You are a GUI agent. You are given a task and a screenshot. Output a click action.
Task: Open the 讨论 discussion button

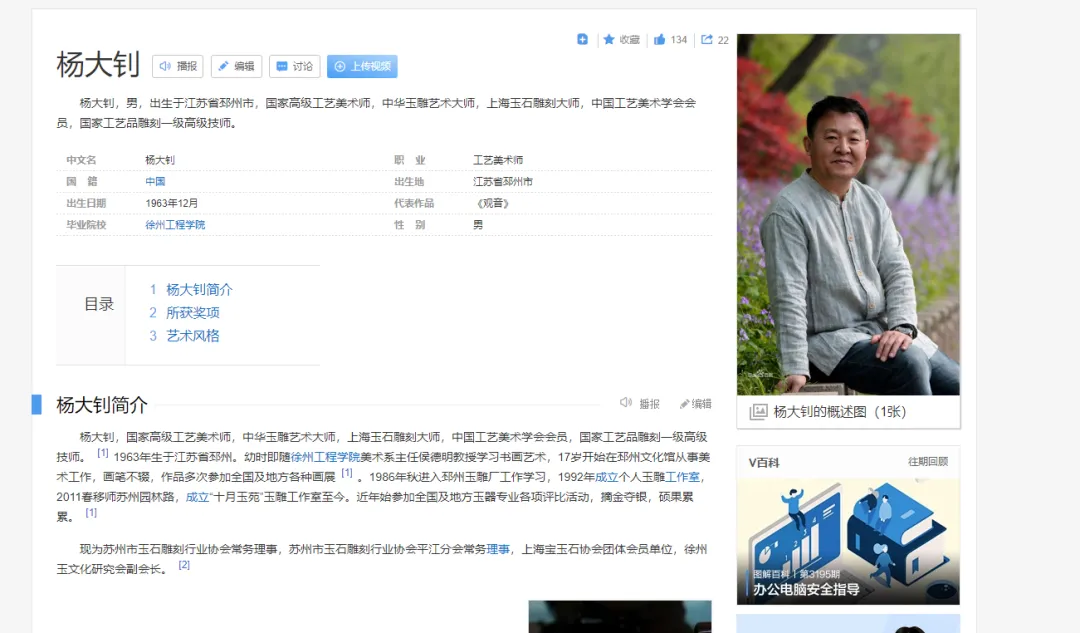click(295, 66)
